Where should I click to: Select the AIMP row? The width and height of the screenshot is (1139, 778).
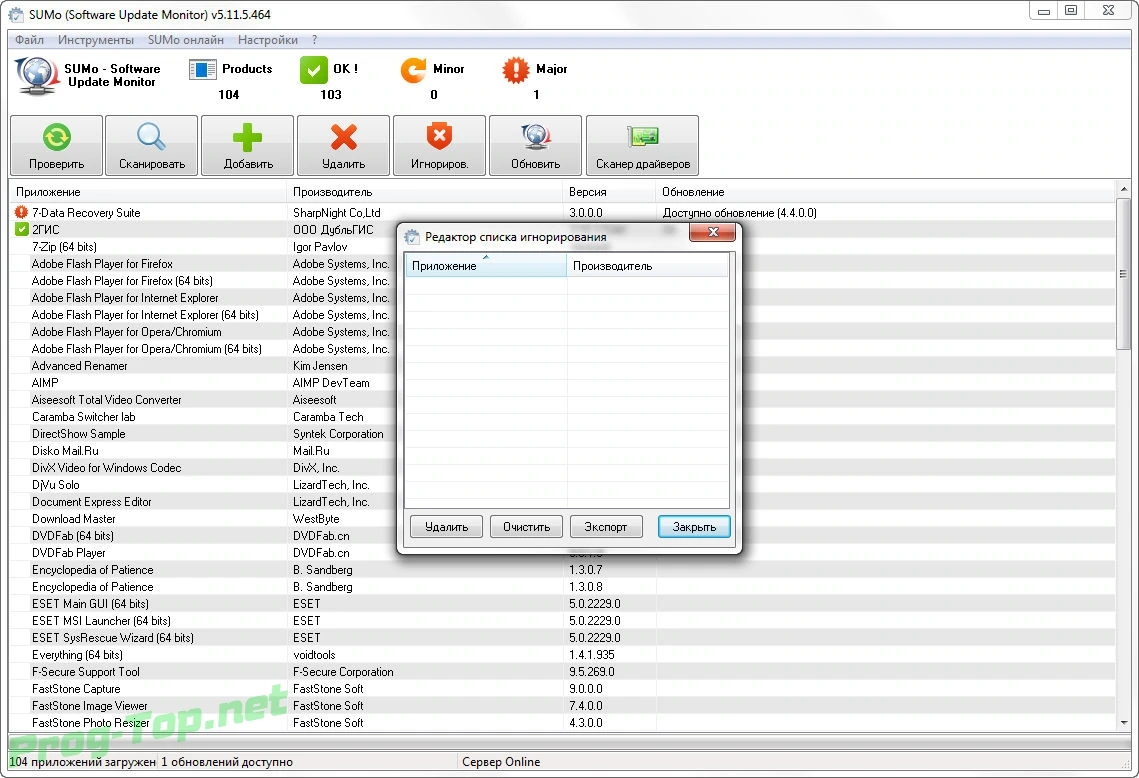tap(562, 382)
